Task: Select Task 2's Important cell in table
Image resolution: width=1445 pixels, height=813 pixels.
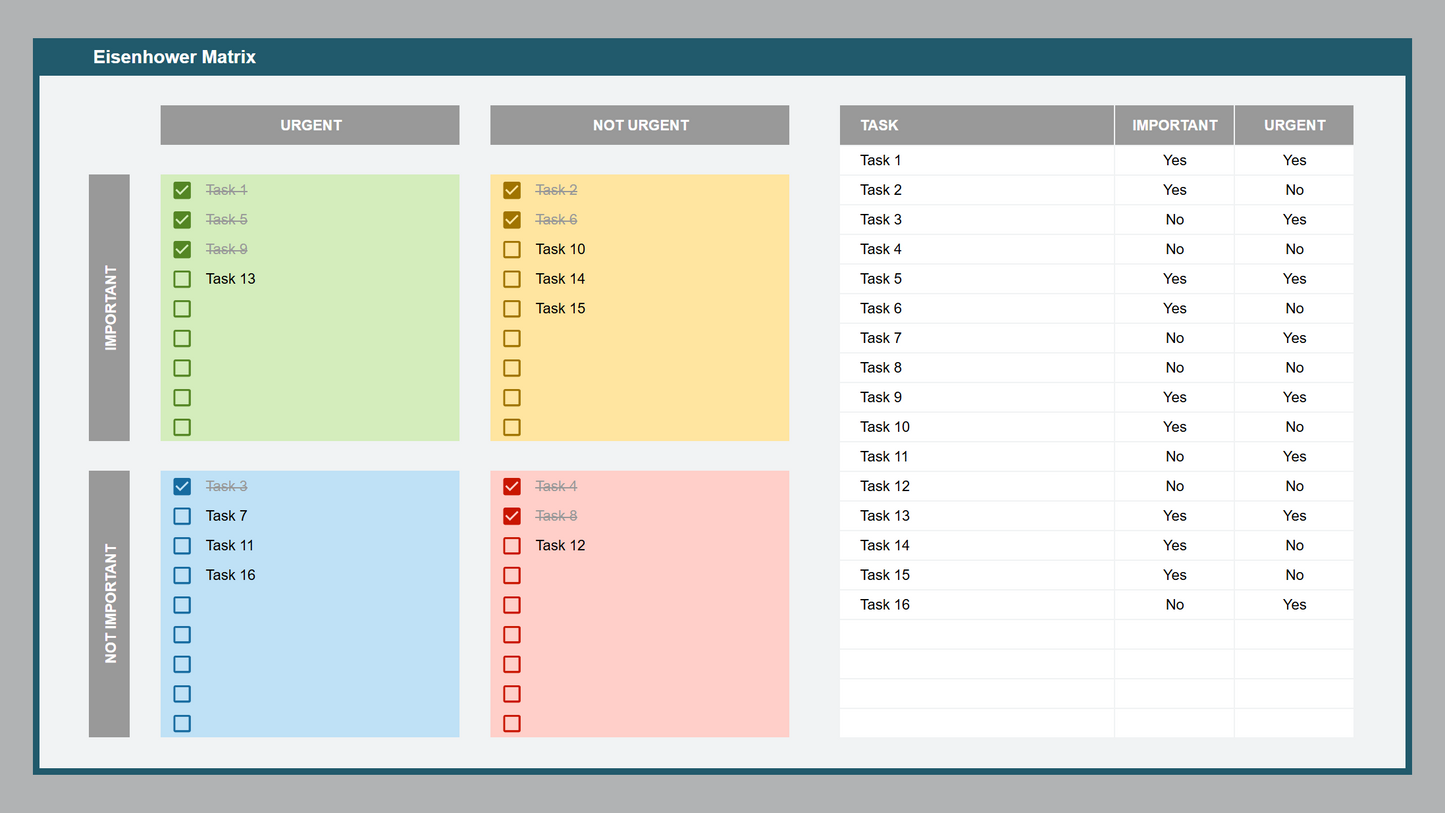Action: pyautogui.click(x=1174, y=190)
